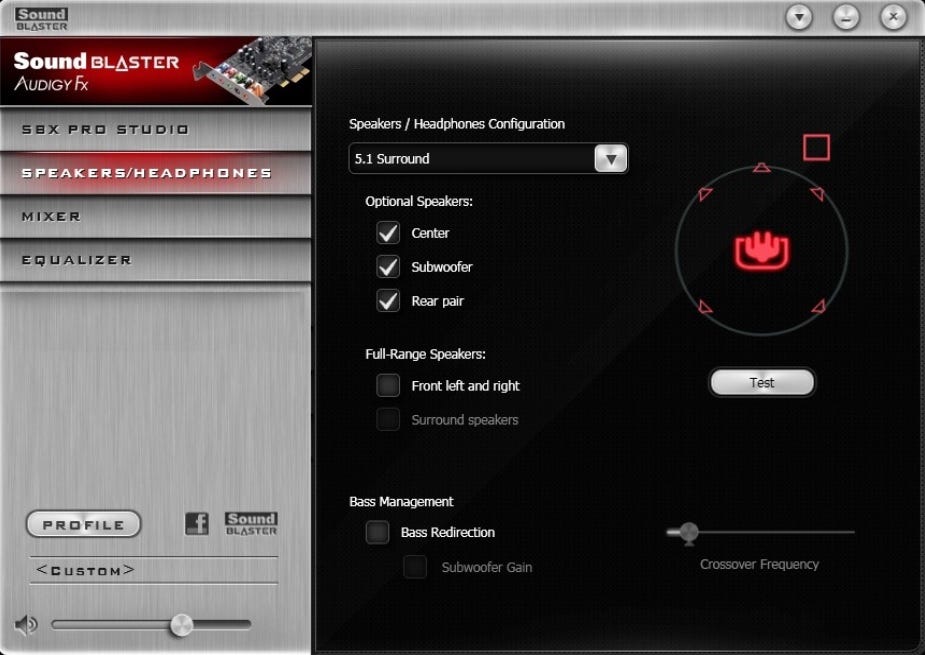
Task: Minimize the Sound Blaster window
Action: 847,17
